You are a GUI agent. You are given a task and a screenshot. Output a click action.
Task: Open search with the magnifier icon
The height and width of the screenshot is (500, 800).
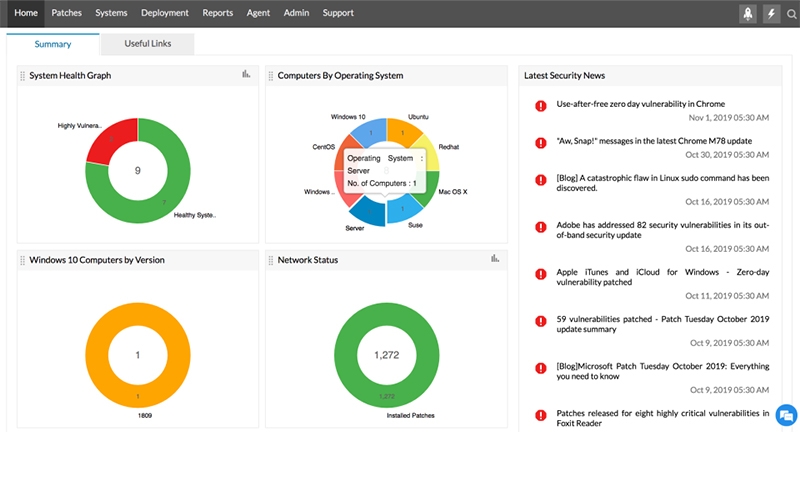click(792, 14)
